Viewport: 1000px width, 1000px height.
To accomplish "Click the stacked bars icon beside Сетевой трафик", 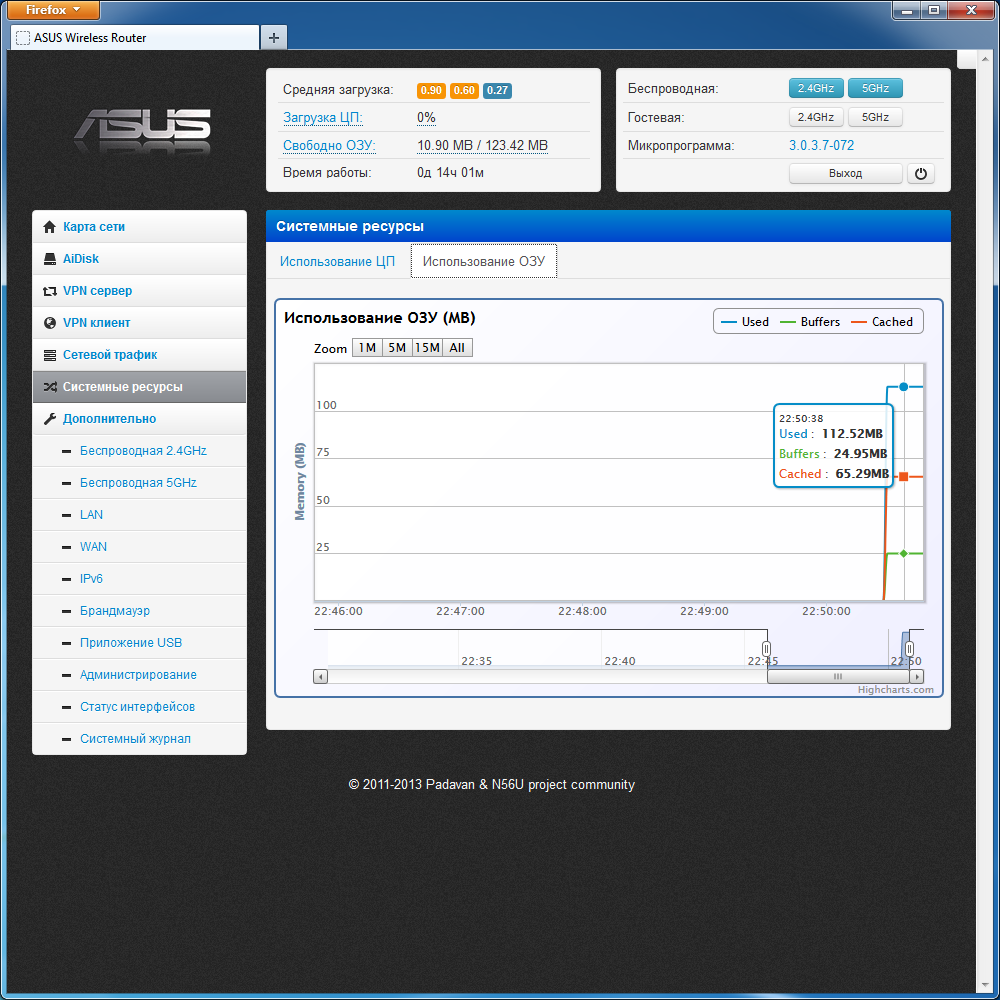I will (49, 355).
